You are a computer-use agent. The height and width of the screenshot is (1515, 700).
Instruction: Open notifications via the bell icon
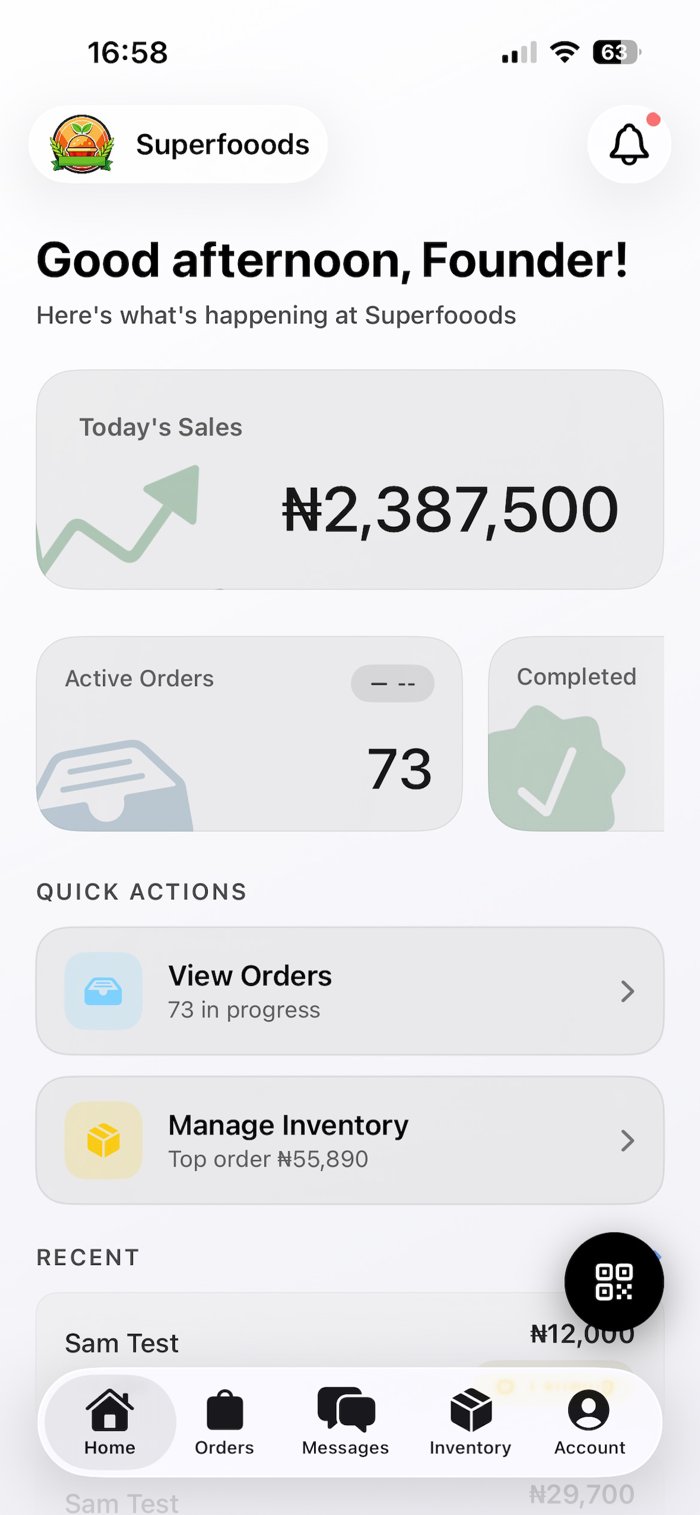pos(629,145)
